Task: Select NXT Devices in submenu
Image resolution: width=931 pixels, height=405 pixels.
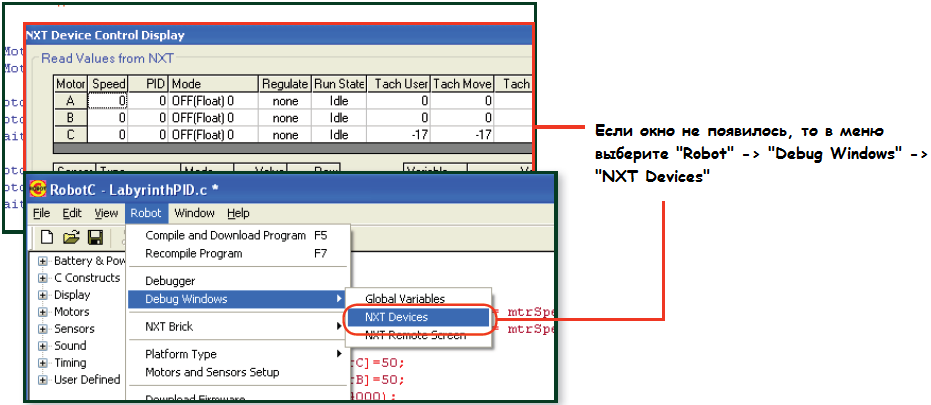Action: pyautogui.click(x=418, y=317)
